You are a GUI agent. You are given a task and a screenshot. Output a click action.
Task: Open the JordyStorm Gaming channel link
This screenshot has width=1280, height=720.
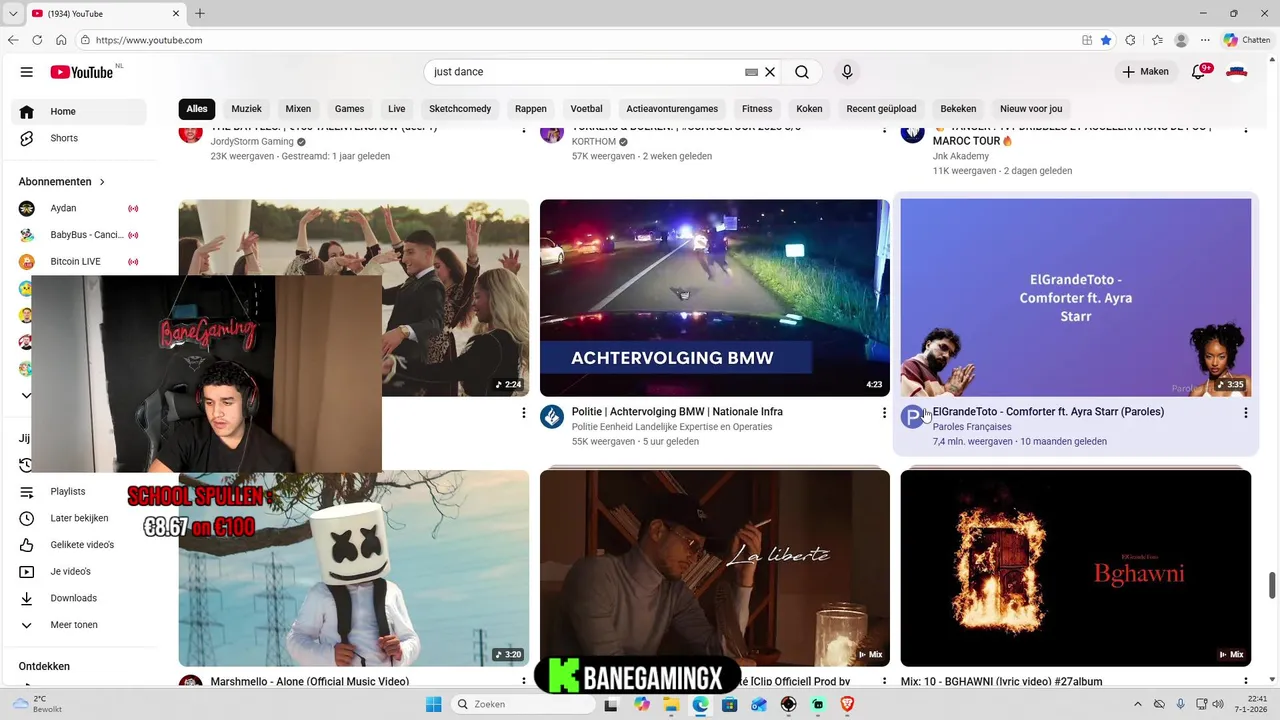[252, 142]
